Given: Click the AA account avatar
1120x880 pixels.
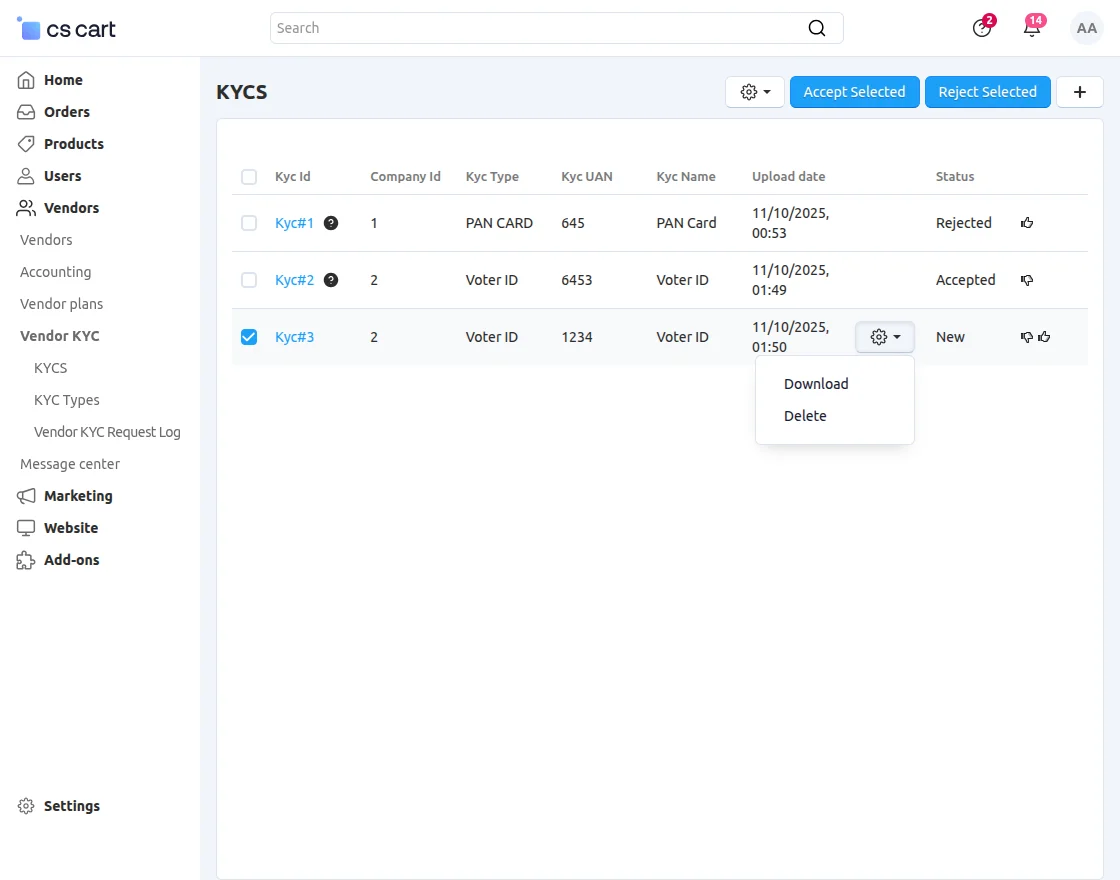Looking at the screenshot, I should point(1086,28).
